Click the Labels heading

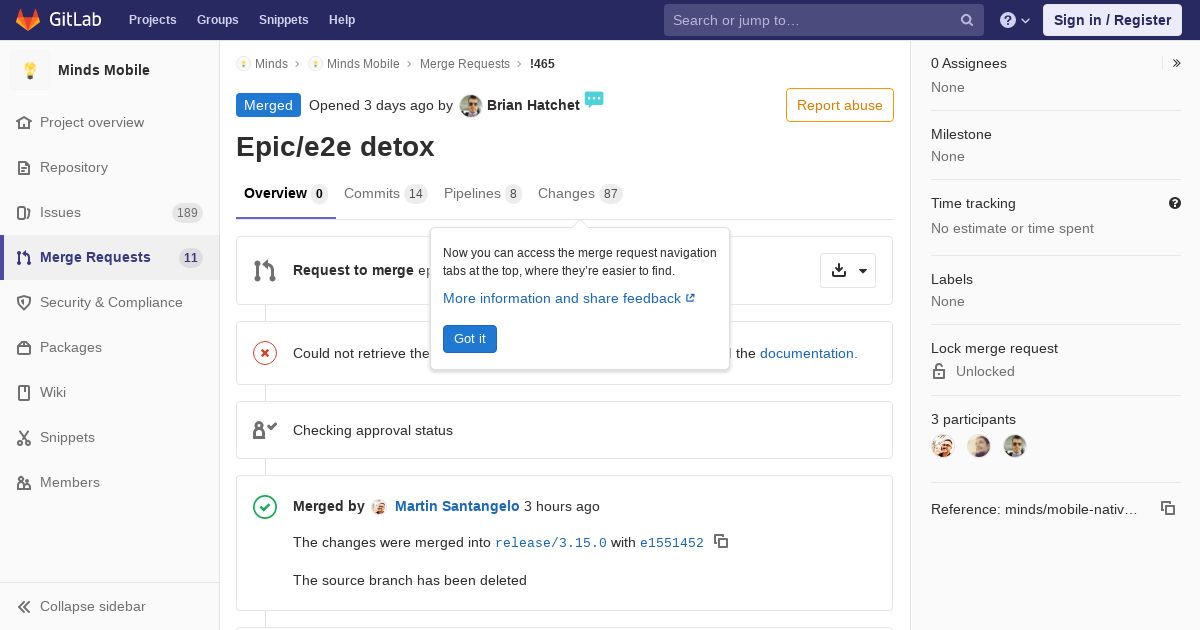952,279
